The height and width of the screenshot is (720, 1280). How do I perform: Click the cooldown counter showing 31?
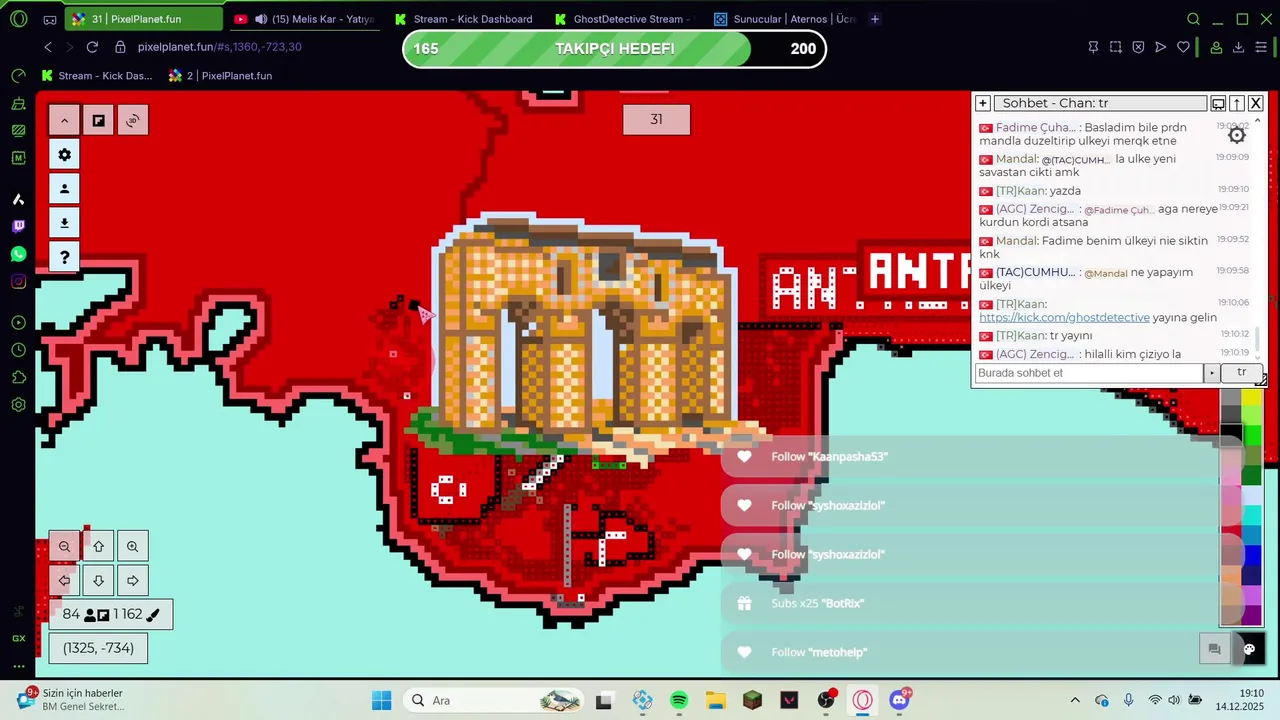[656, 119]
